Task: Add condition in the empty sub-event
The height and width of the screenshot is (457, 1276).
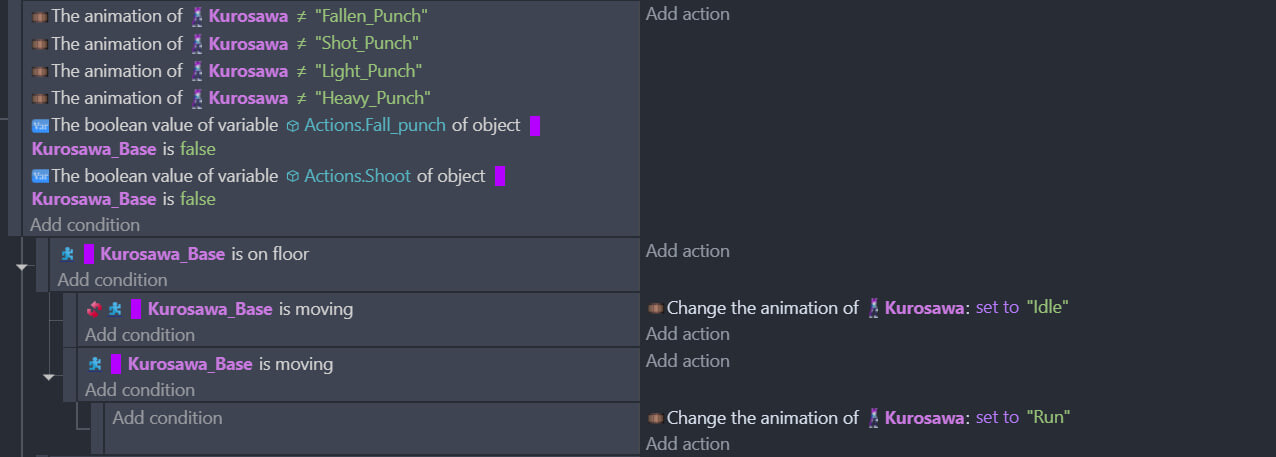Action: [167, 417]
